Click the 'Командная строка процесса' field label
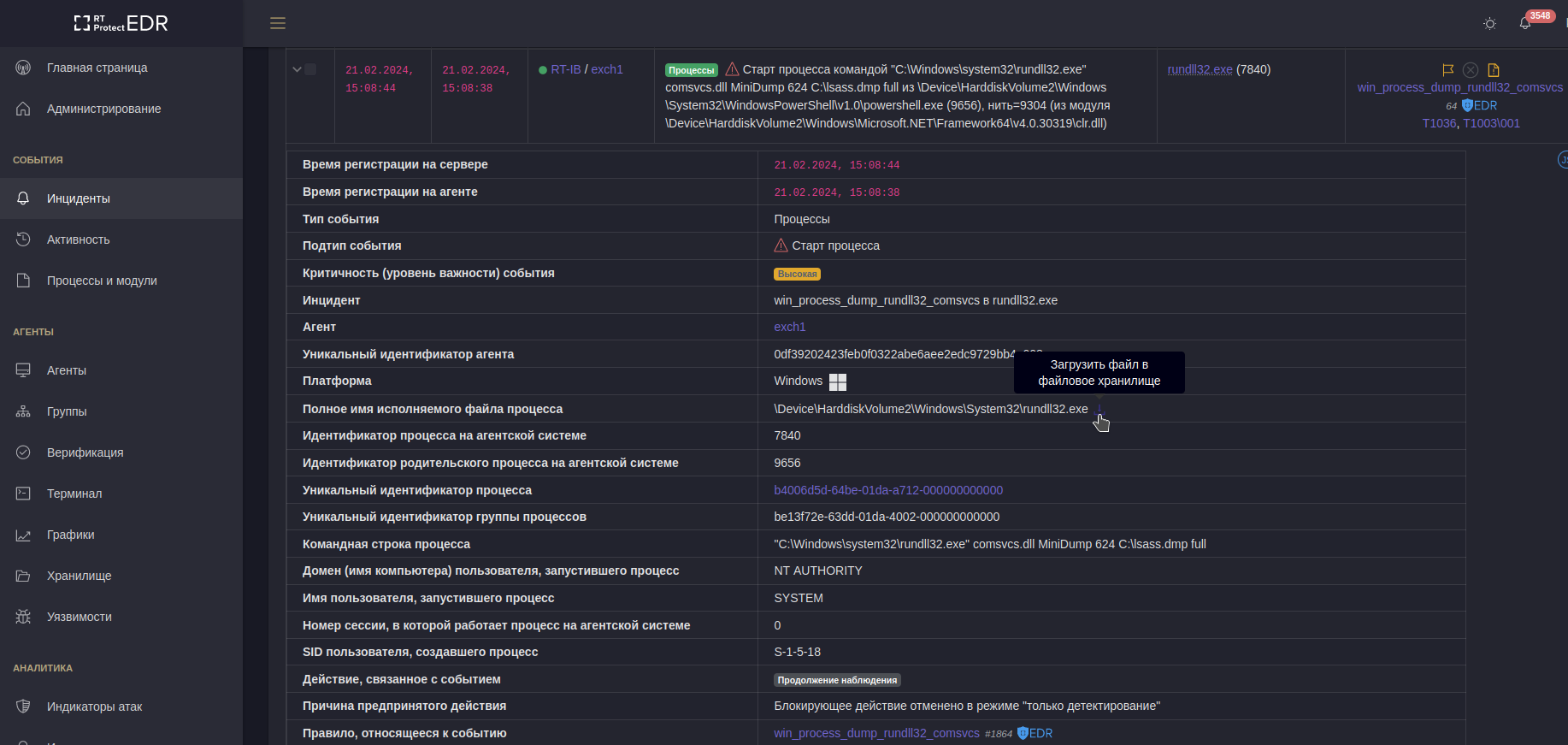 coord(386,544)
